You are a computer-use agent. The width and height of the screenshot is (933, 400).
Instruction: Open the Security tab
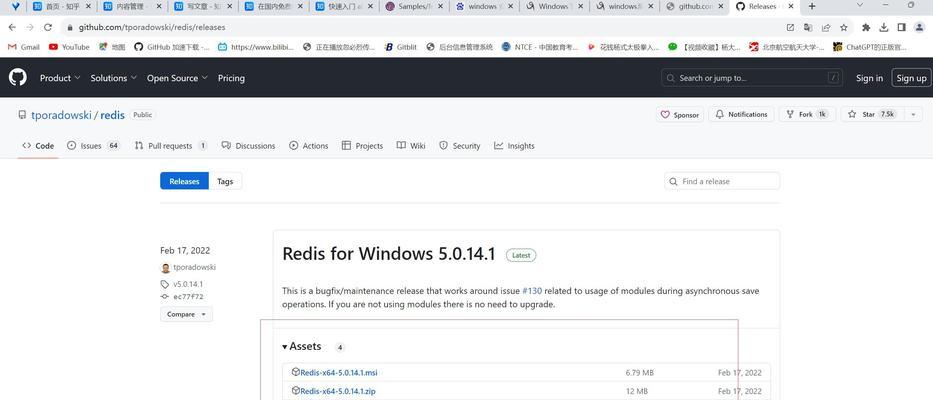pos(459,146)
